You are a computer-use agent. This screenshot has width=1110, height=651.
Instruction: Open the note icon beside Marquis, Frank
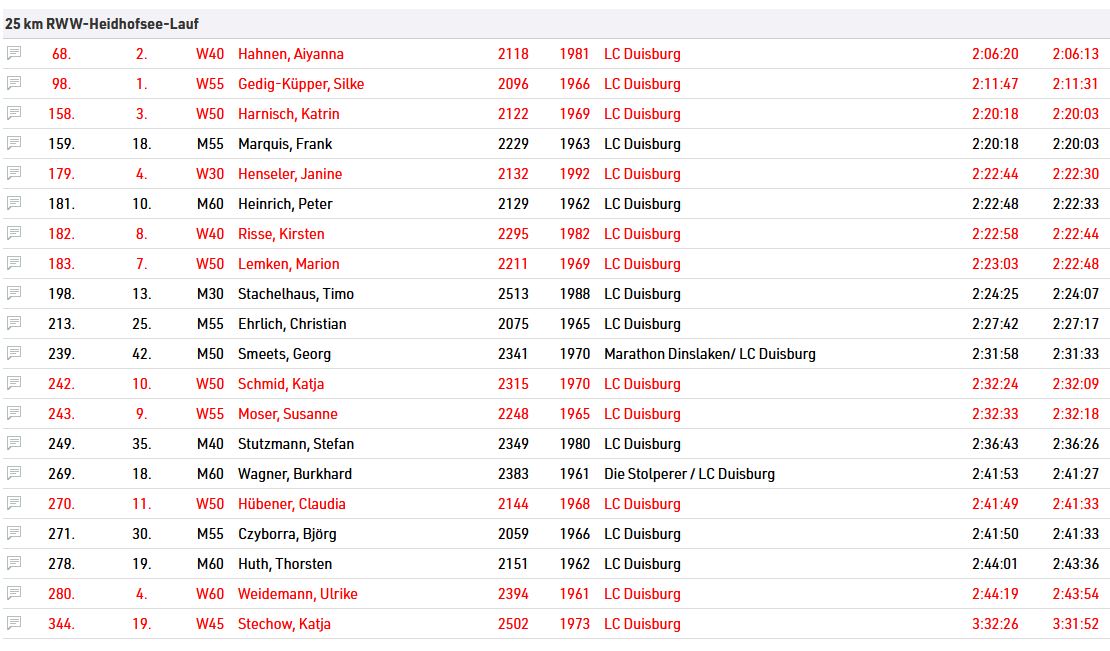14,143
